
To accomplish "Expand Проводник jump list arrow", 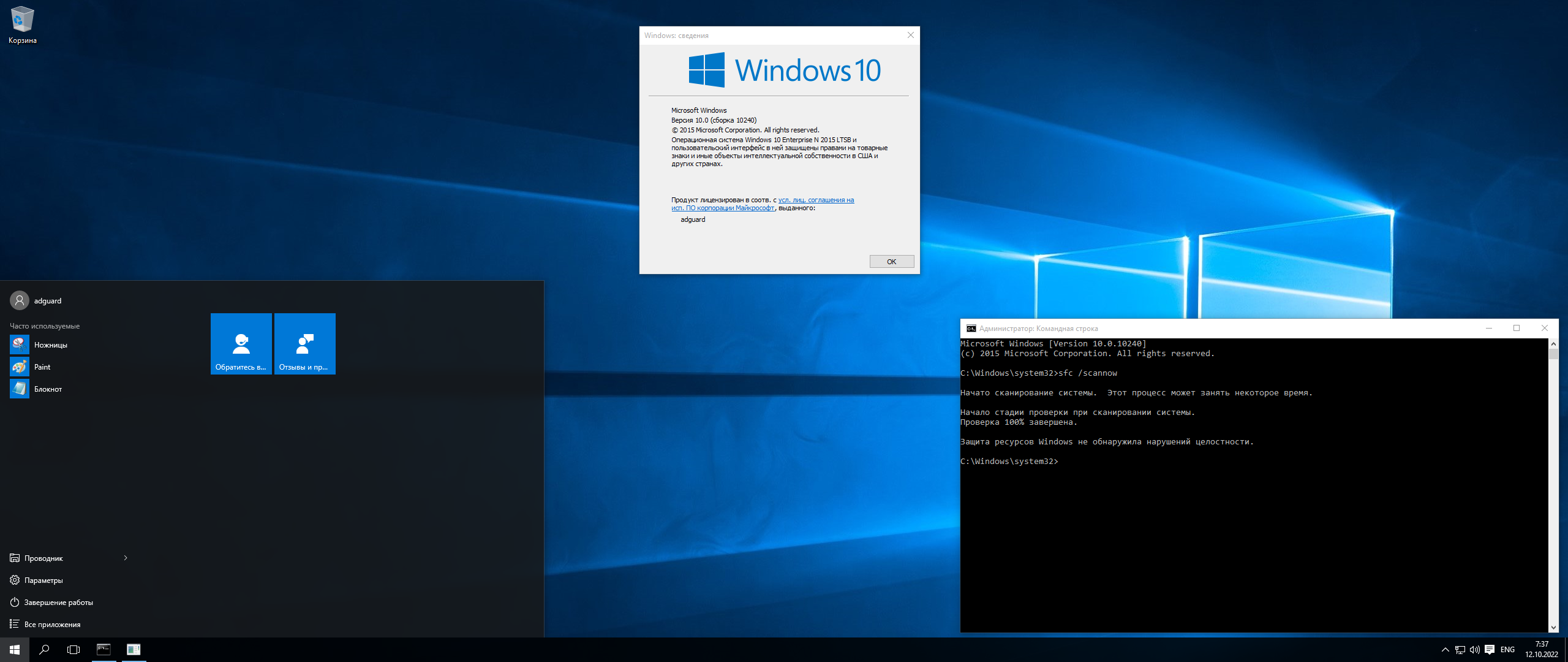I will pos(126,558).
